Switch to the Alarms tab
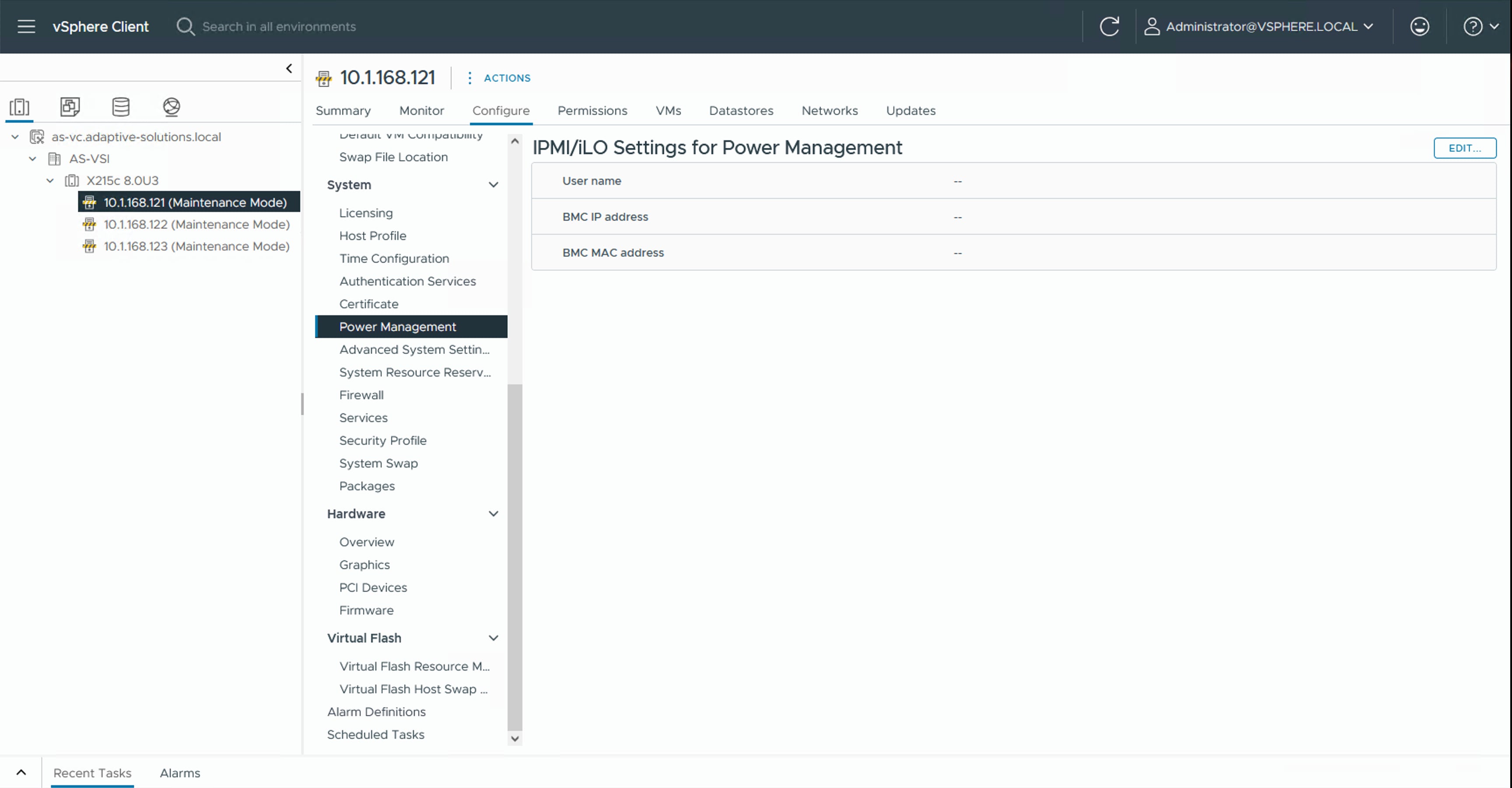 pyautogui.click(x=180, y=773)
